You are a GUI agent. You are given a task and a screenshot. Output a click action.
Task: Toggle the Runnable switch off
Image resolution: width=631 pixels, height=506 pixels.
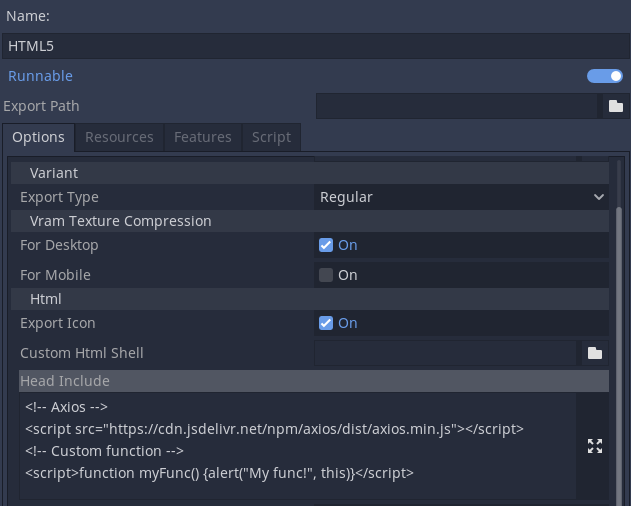coord(604,76)
